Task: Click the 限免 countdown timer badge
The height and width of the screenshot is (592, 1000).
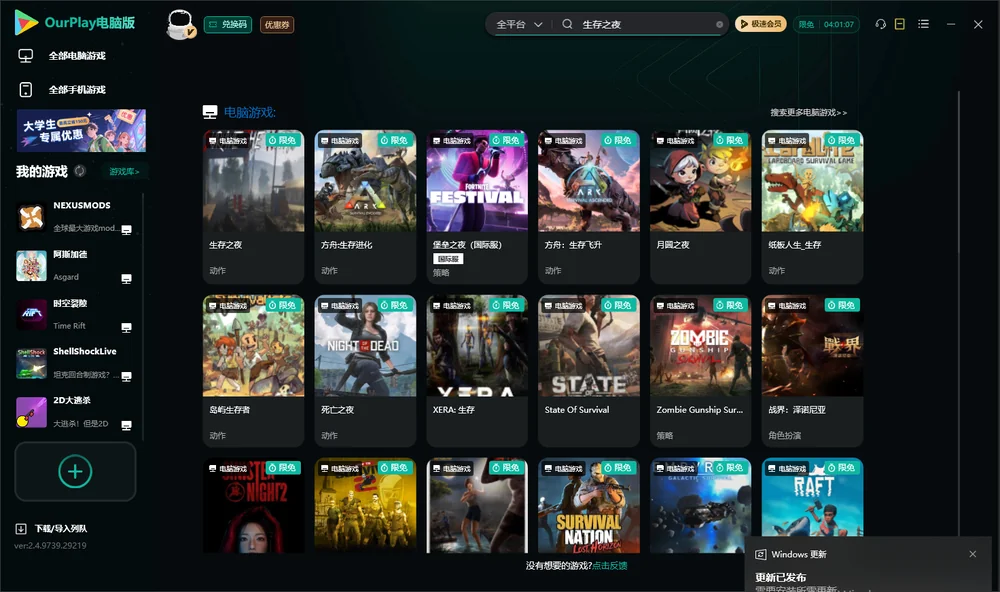Action: coord(827,24)
